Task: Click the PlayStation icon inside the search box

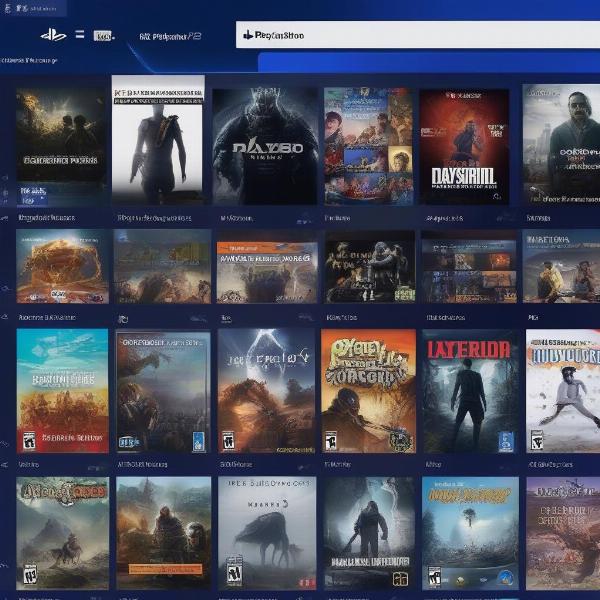Action: click(248, 35)
